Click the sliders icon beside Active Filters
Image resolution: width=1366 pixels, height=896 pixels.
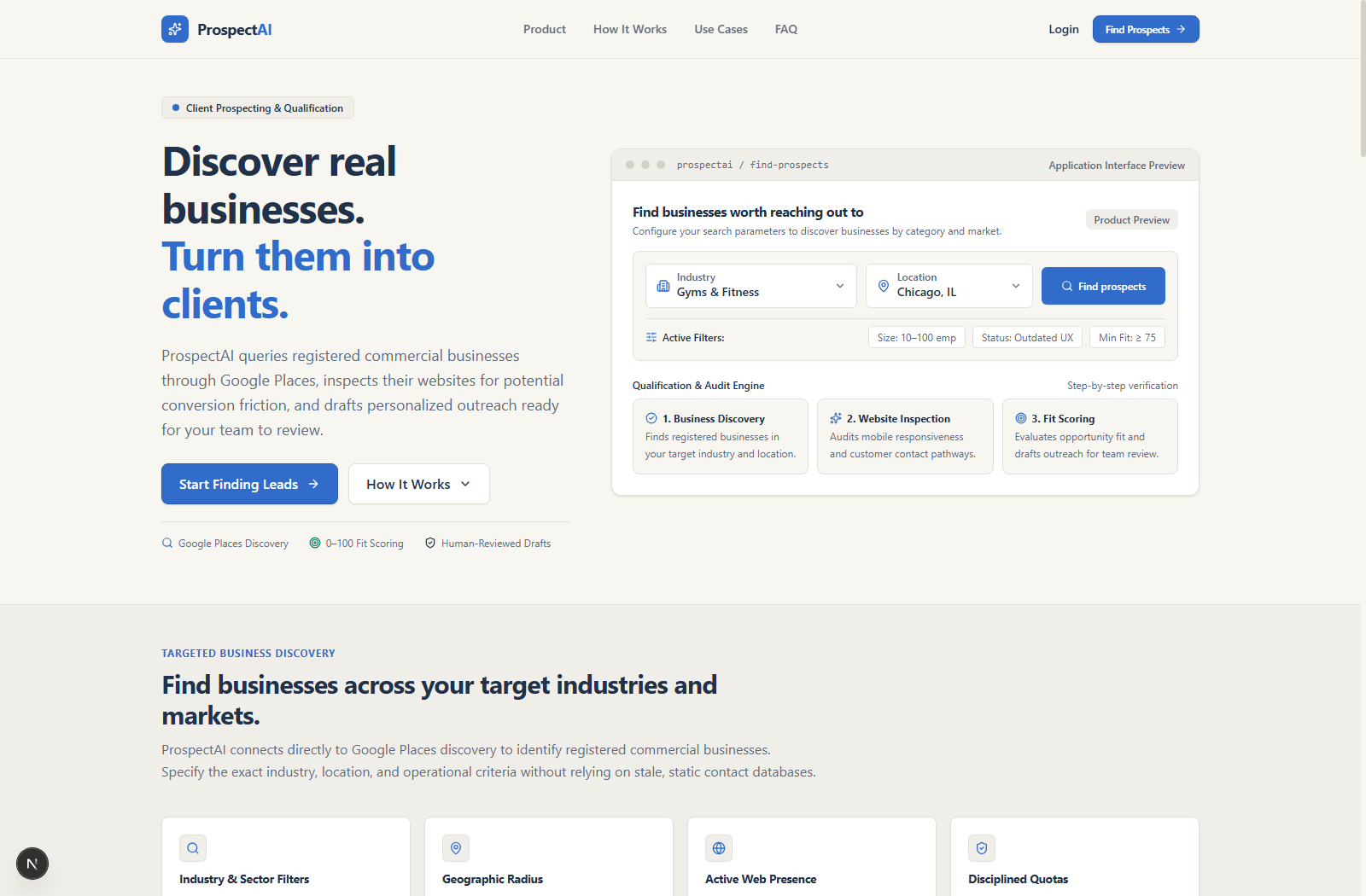pos(651,337)
